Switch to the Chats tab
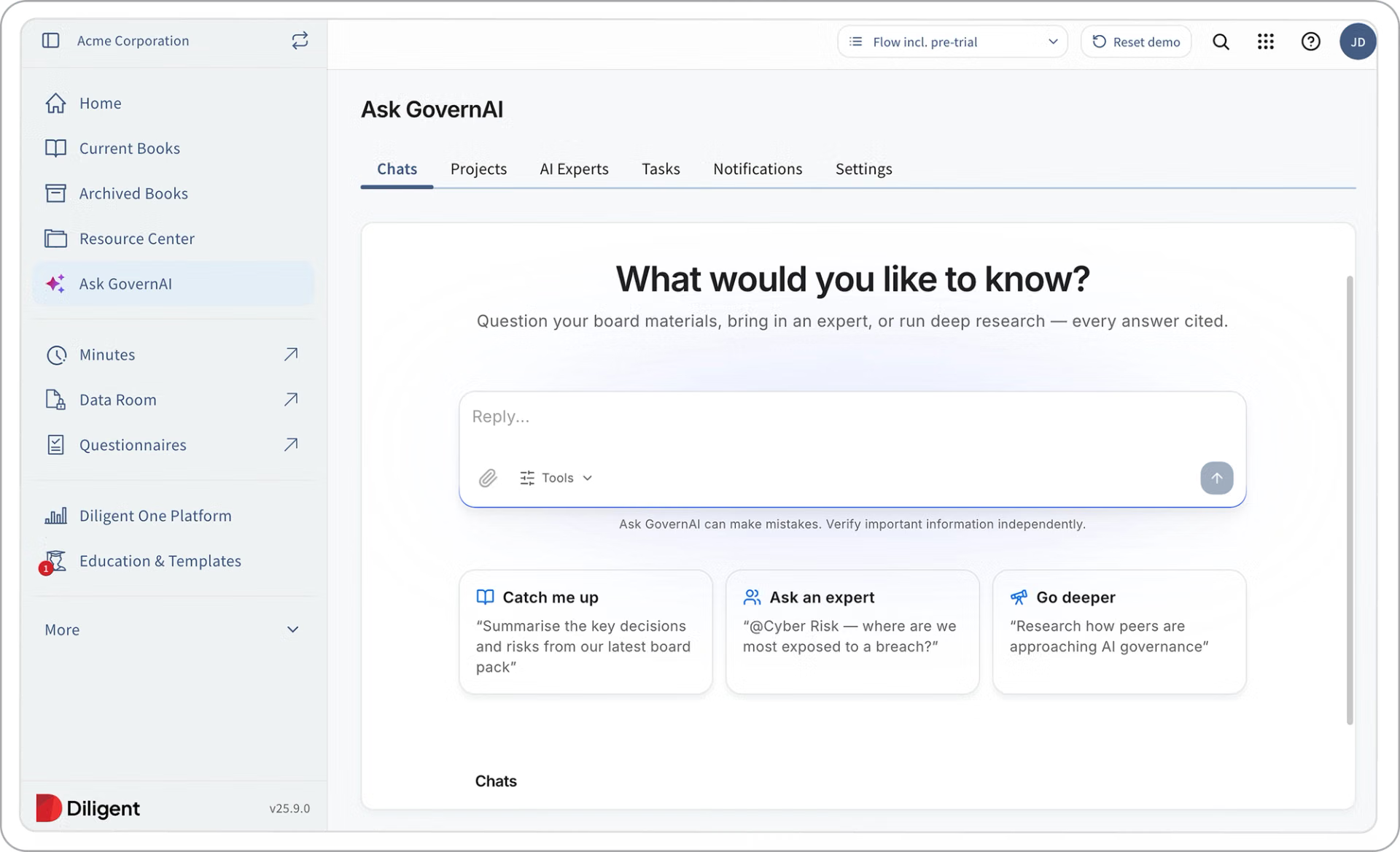This screenshot has height=852, width=1400. [397, 169]
